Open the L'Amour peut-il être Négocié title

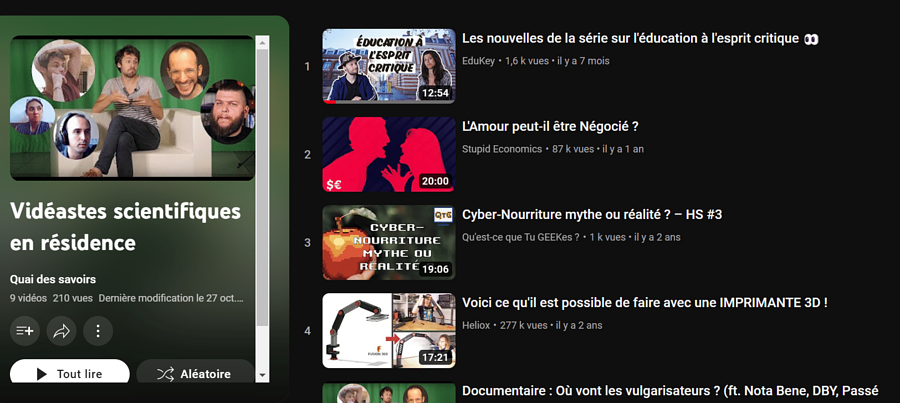550,127
